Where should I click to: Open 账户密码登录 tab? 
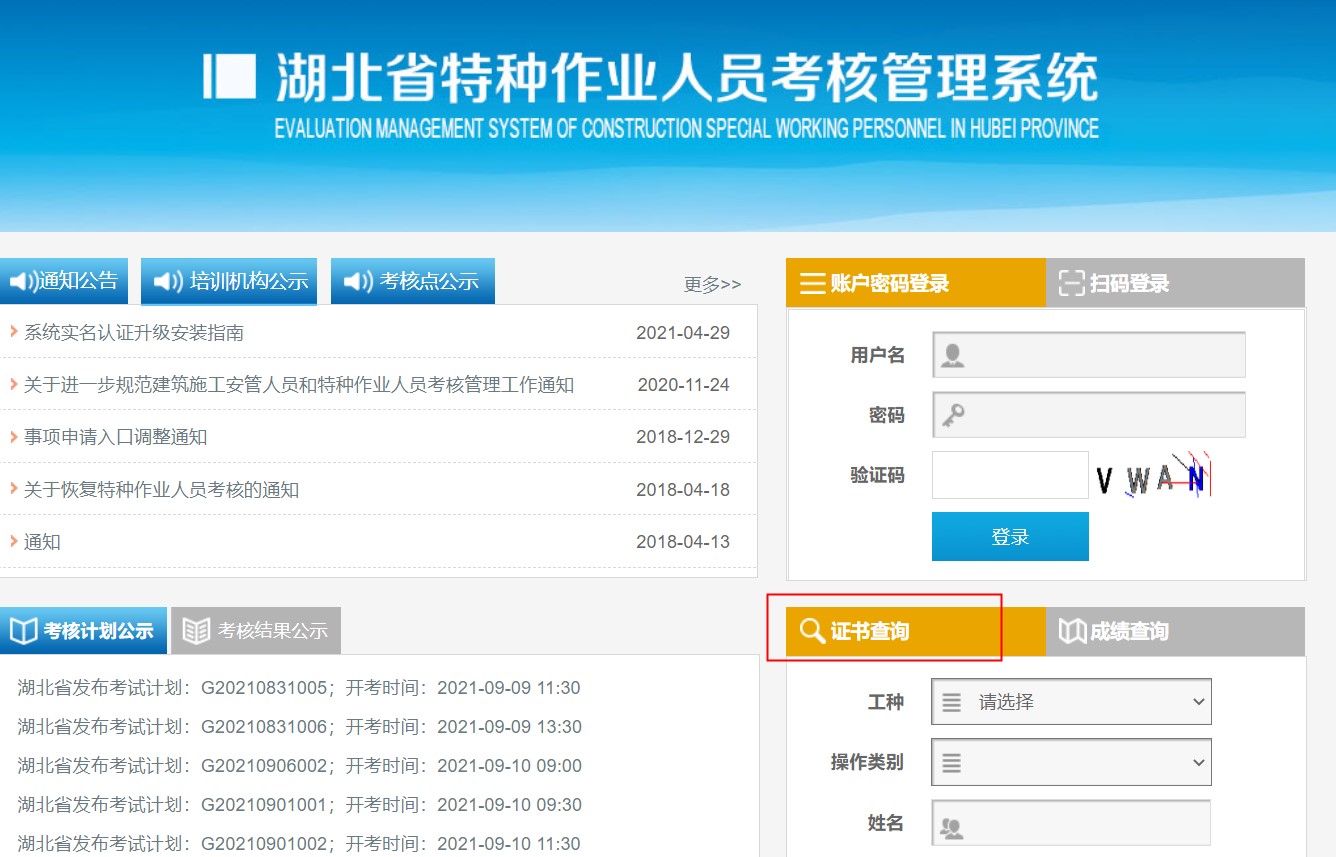point(916,283)
